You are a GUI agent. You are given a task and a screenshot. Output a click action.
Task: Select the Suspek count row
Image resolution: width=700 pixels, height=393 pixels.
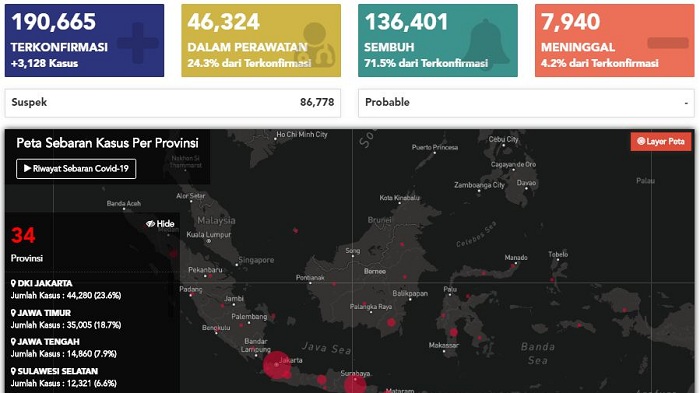[173, 103]
